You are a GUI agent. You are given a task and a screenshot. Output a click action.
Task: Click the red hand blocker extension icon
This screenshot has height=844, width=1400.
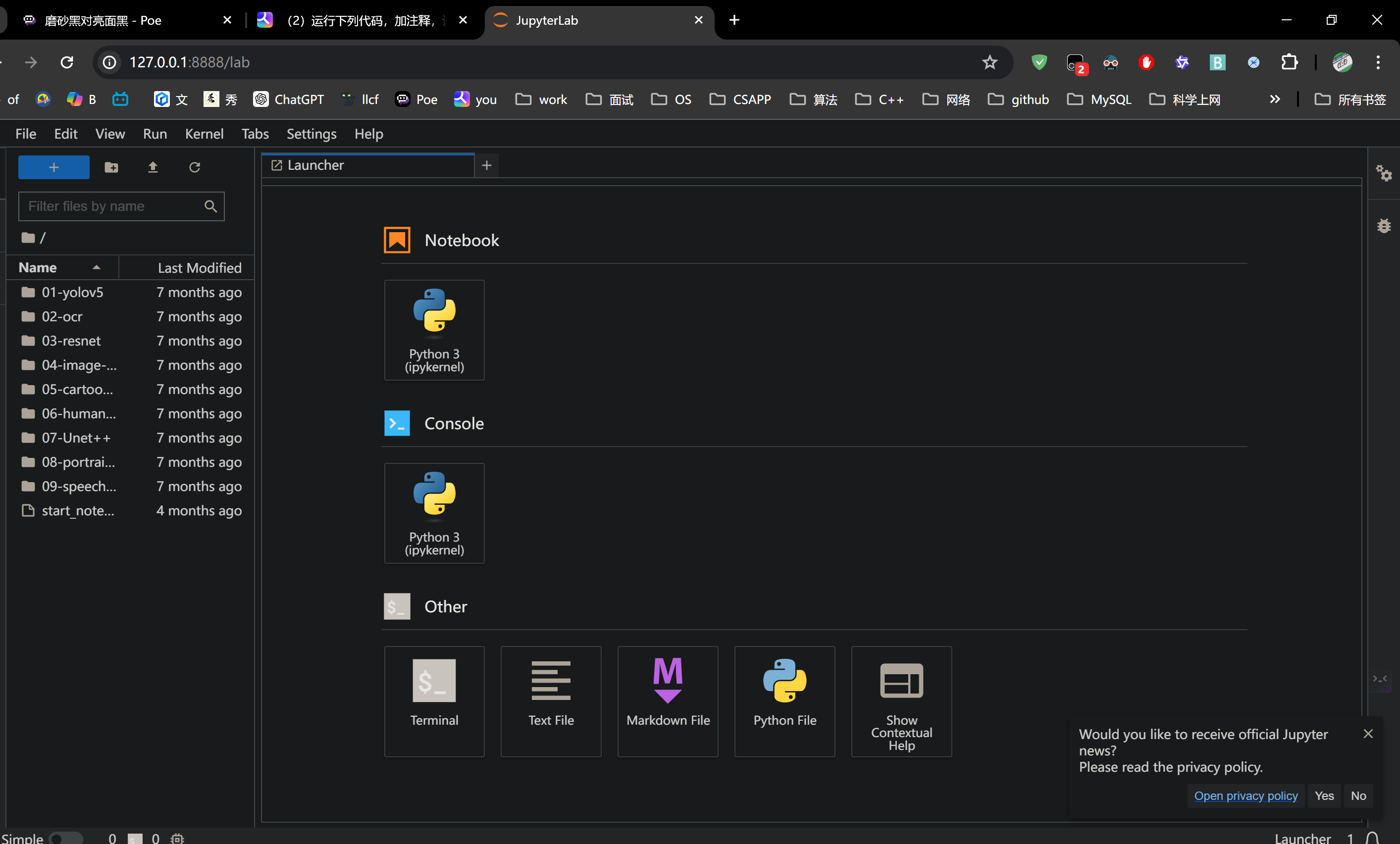point(1146,62)
